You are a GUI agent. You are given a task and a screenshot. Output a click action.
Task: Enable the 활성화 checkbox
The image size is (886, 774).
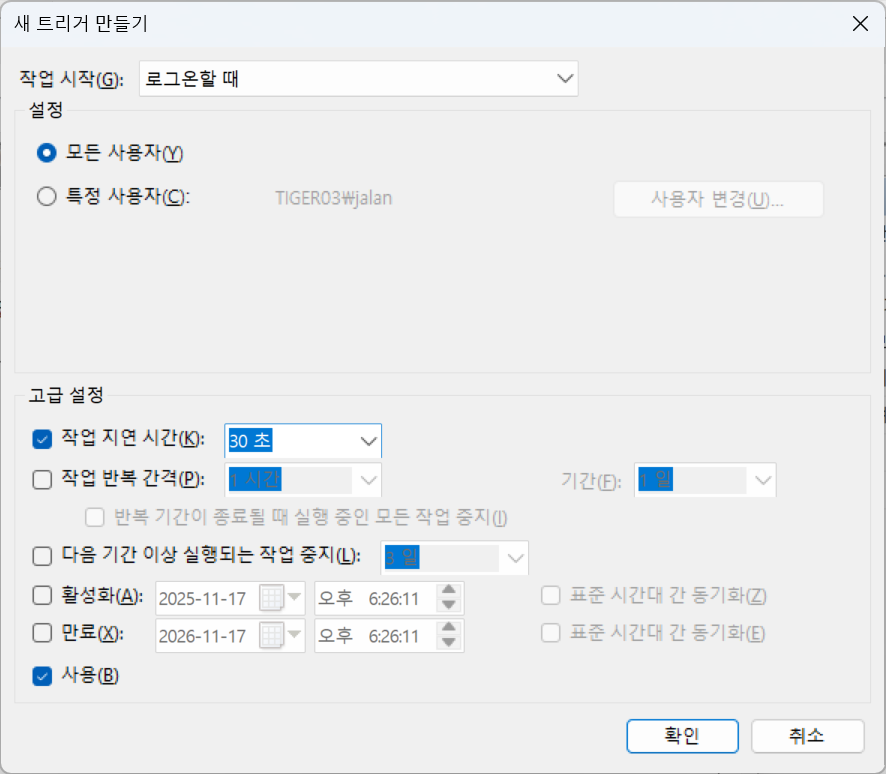42,597
